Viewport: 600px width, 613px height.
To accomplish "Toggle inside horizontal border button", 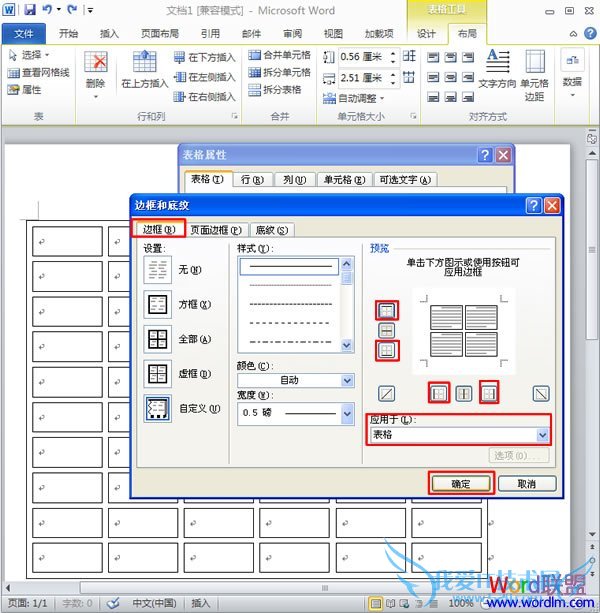I will click(x=387, y=331).
